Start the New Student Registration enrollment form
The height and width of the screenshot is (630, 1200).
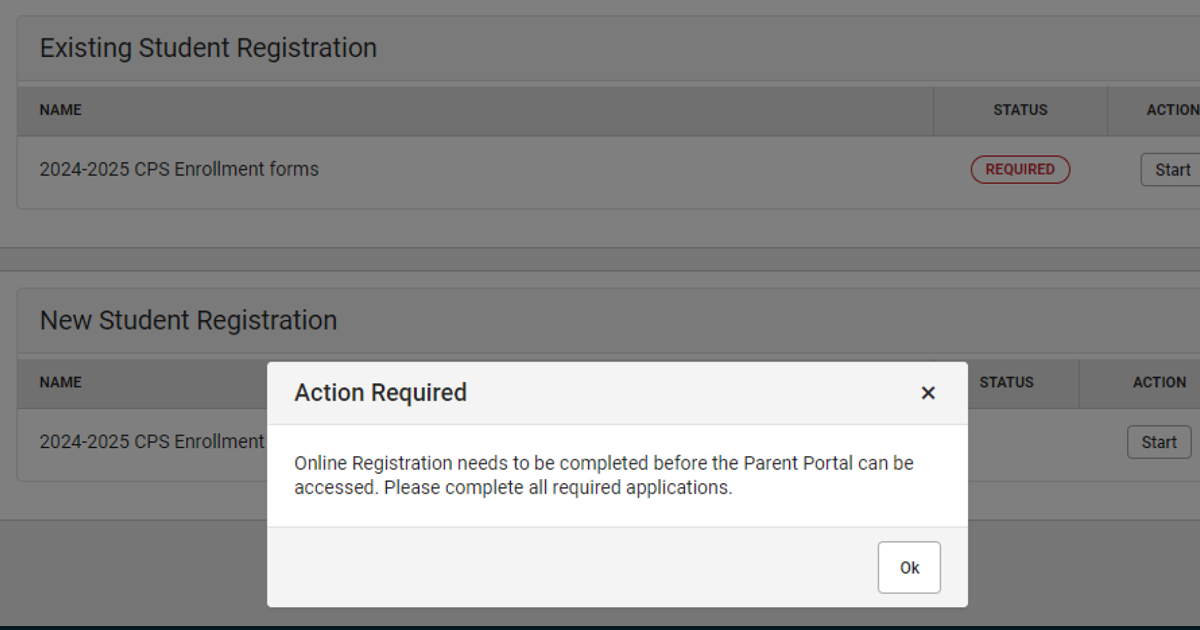coord(1159,442)
